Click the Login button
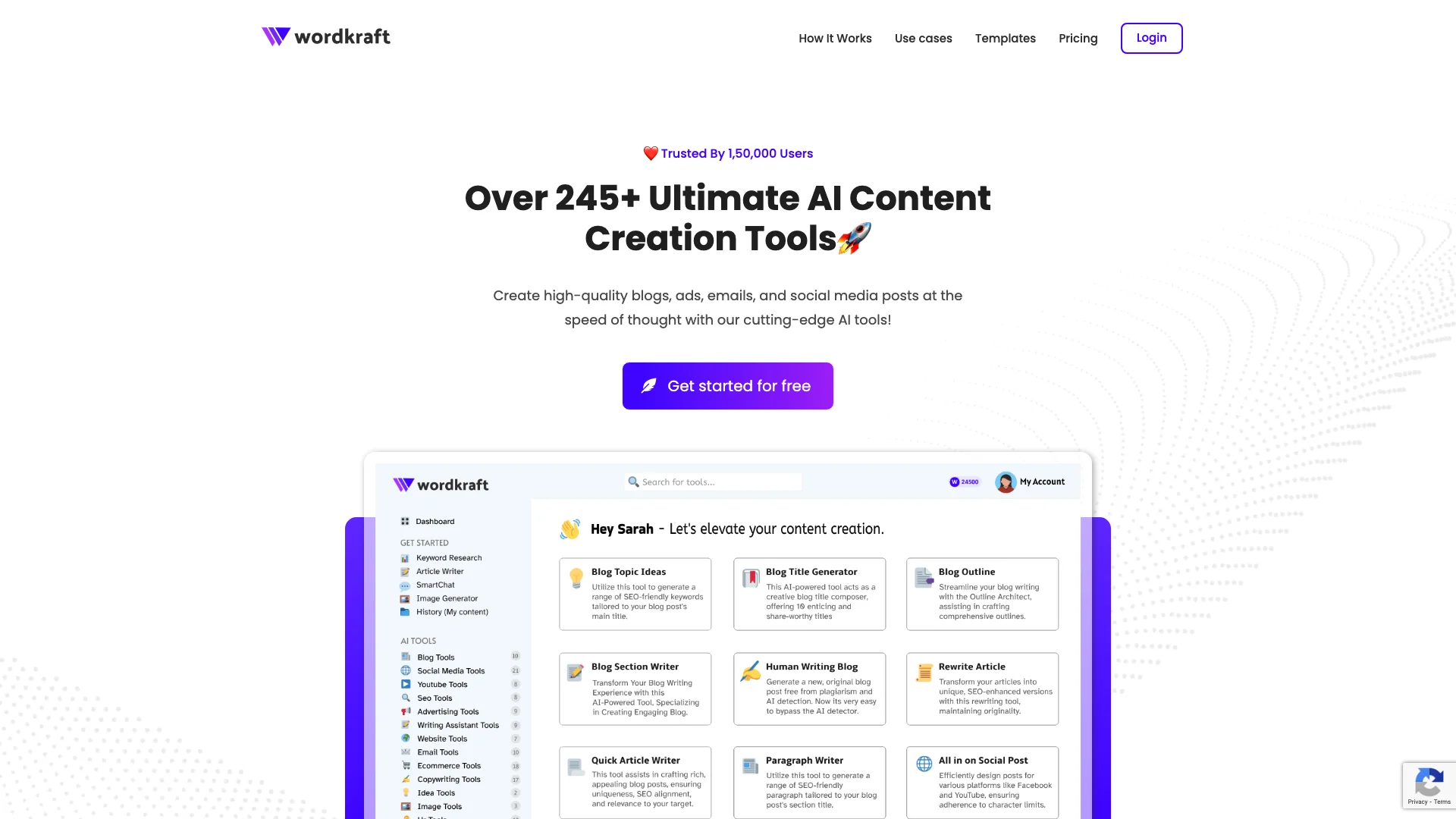This screenshot has width=1456, height=819. (x=1151, y=38)
